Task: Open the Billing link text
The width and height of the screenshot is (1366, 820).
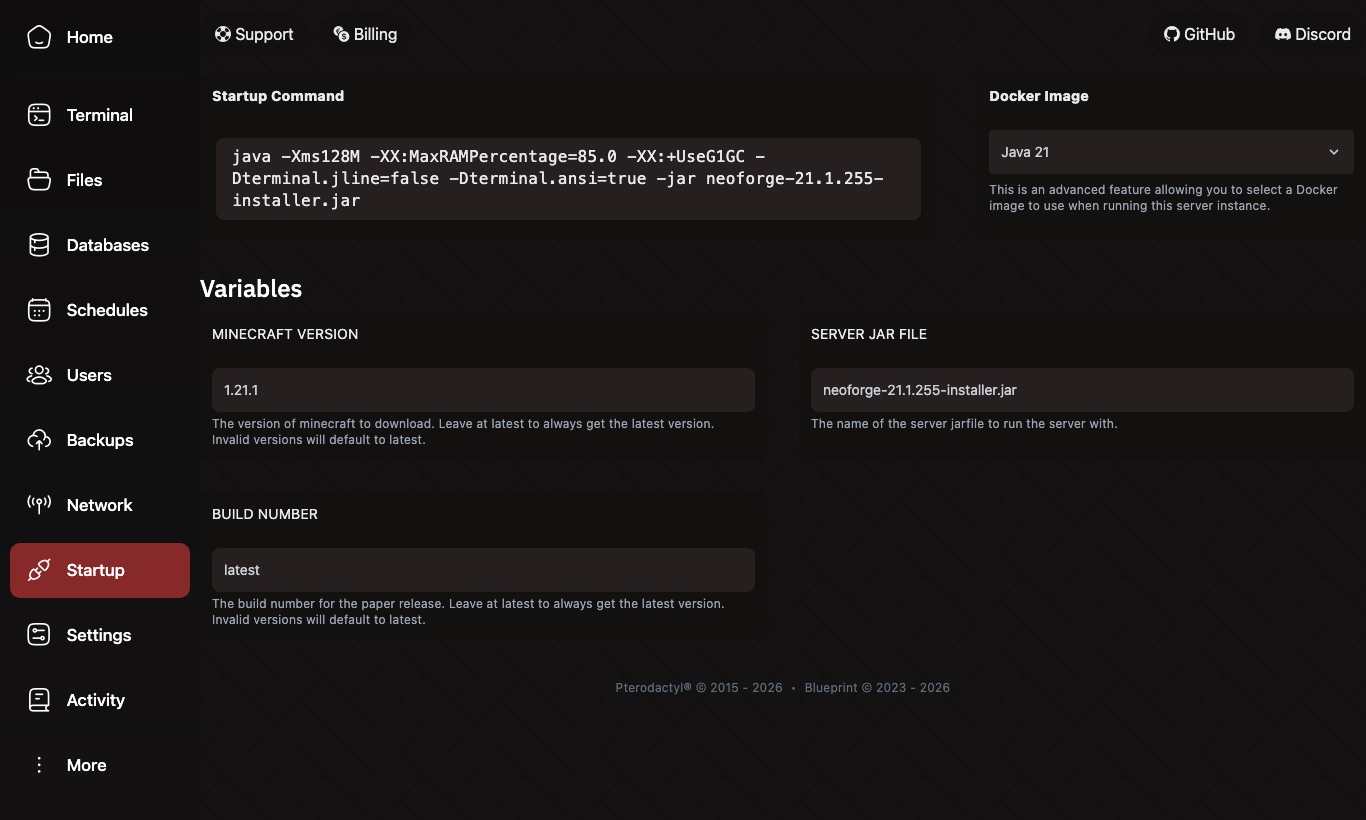Action: pos(375,34)
